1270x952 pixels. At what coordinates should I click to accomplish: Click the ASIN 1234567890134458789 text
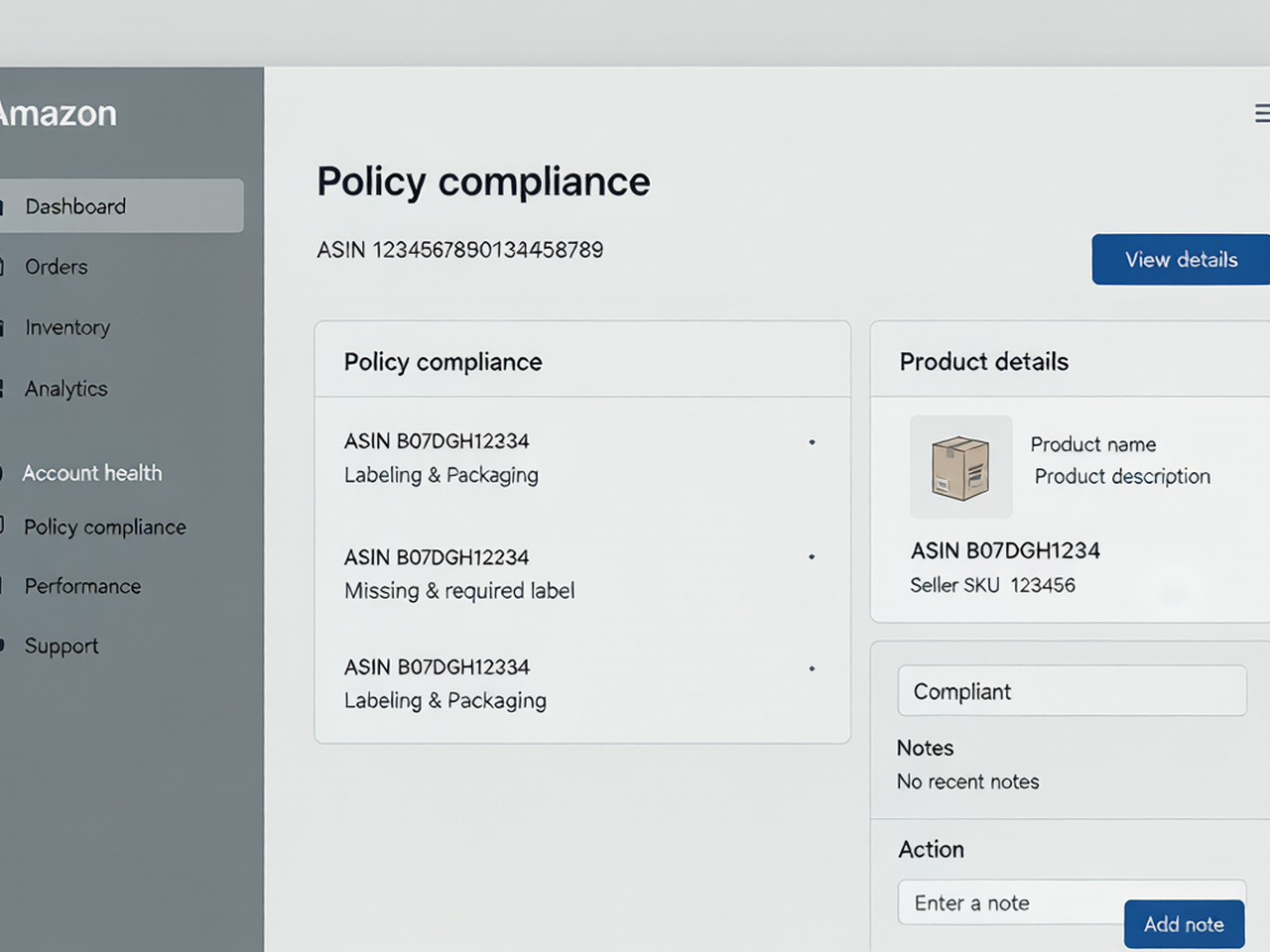[x=459, y=250]
